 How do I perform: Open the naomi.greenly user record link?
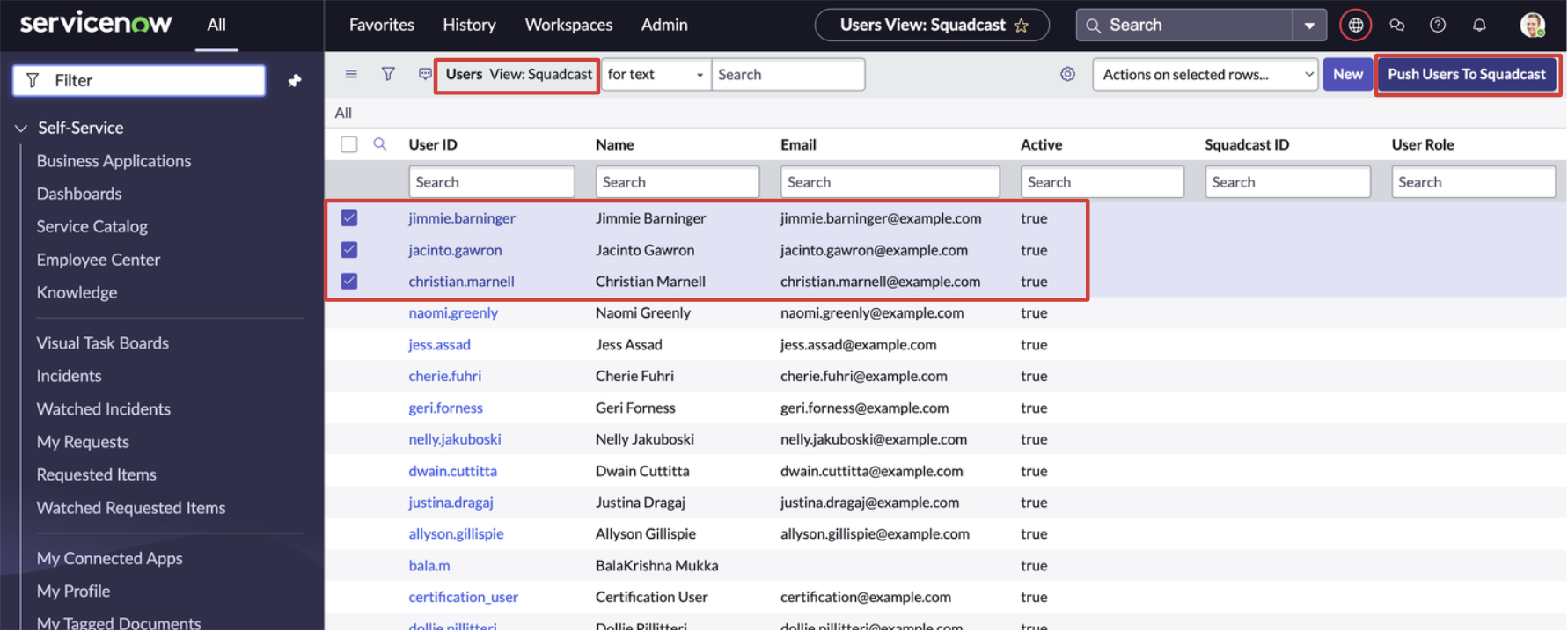tap(453, 313)
